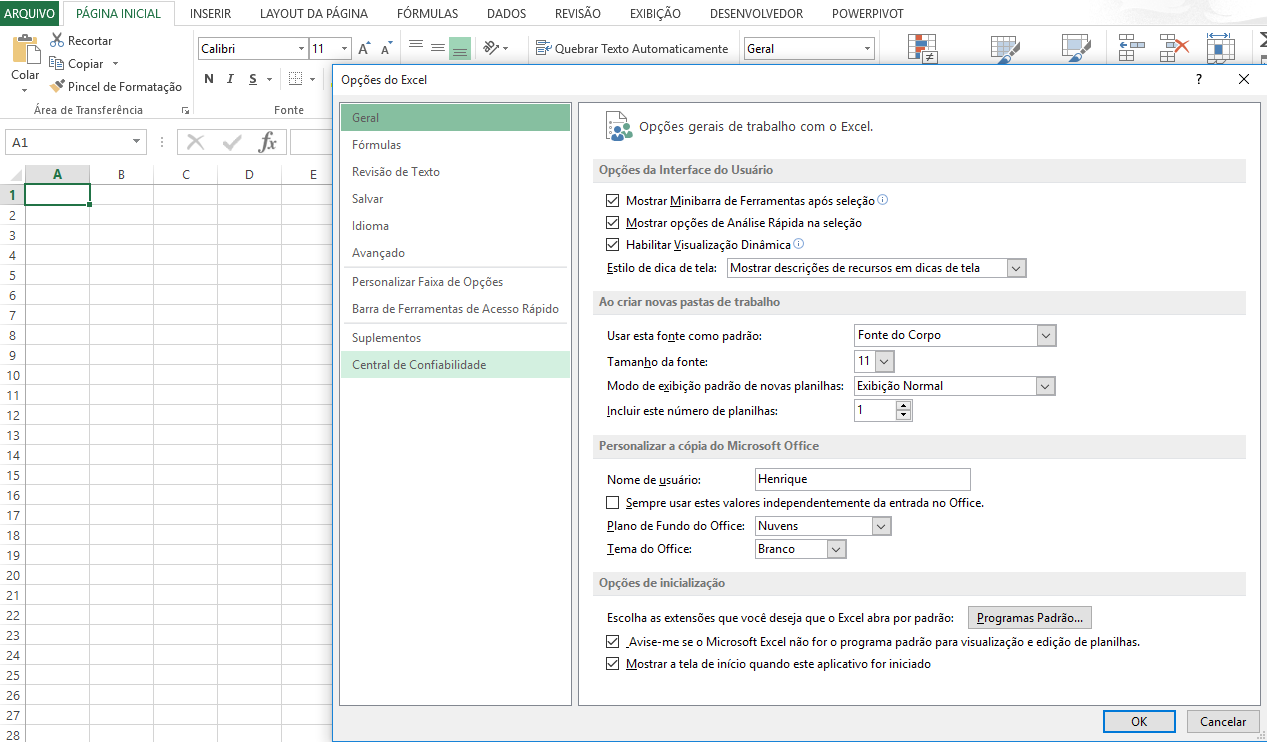Open ribbon font size 11 dropdown
The height and width of the screenshot is (742, 1267).
[345, 49]
